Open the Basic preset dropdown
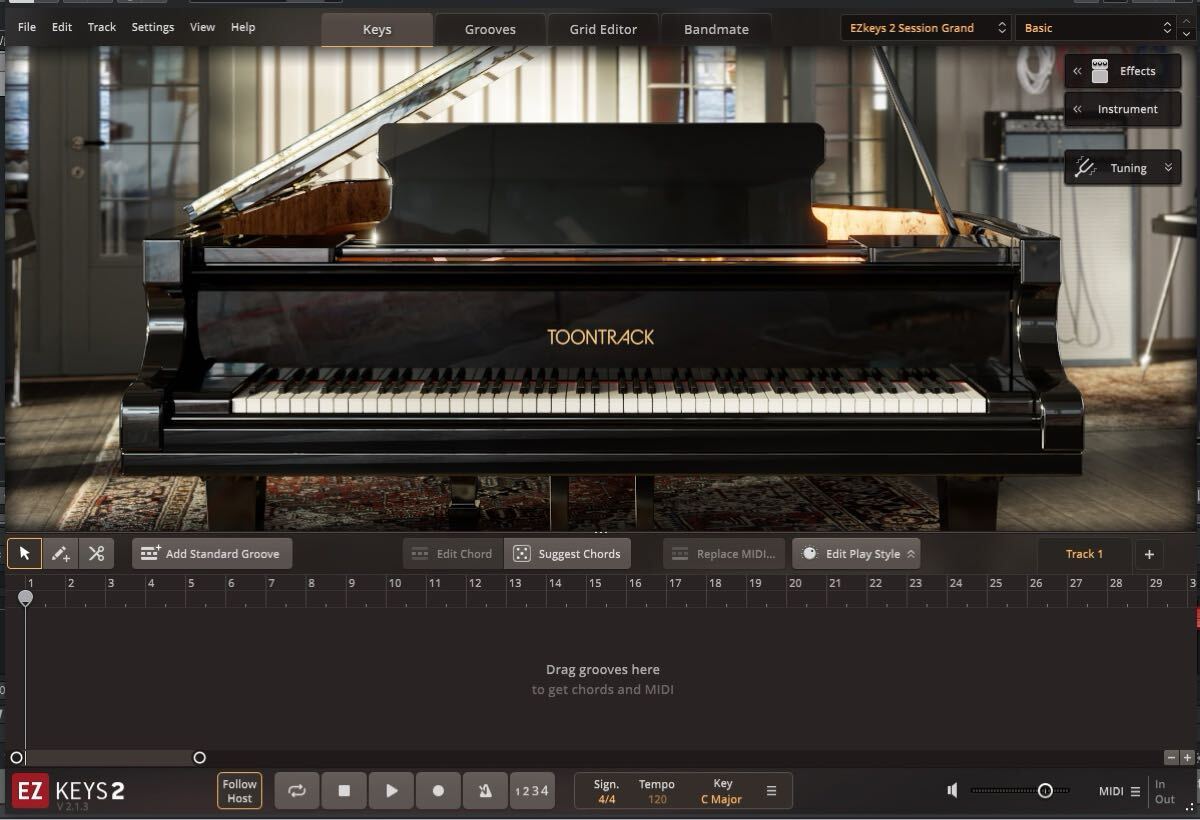The height and width of the screenshot is (820, 1200). (x=1094, y=28)
